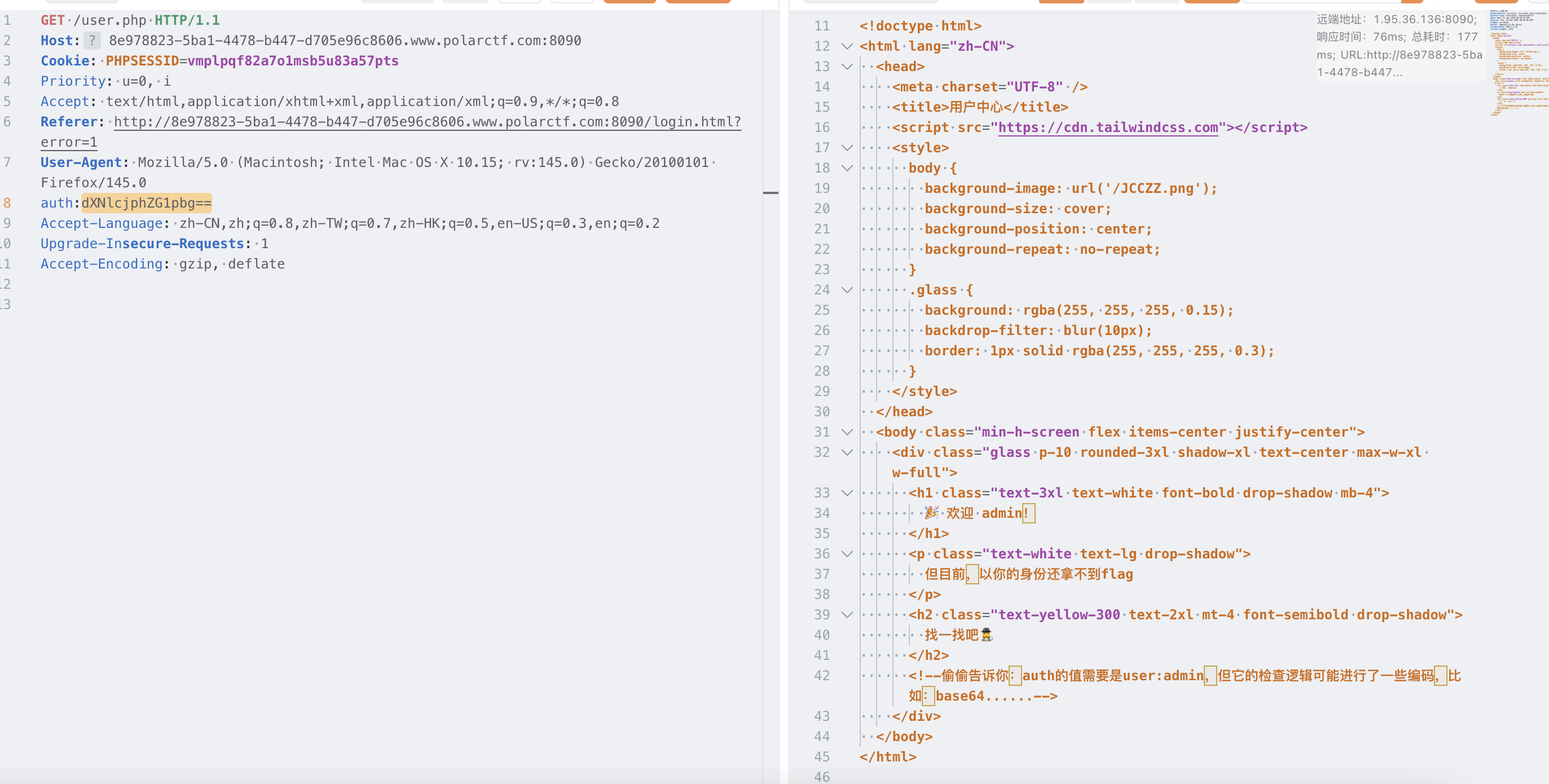Collapse the div glass p-10 element

(847, 453)
